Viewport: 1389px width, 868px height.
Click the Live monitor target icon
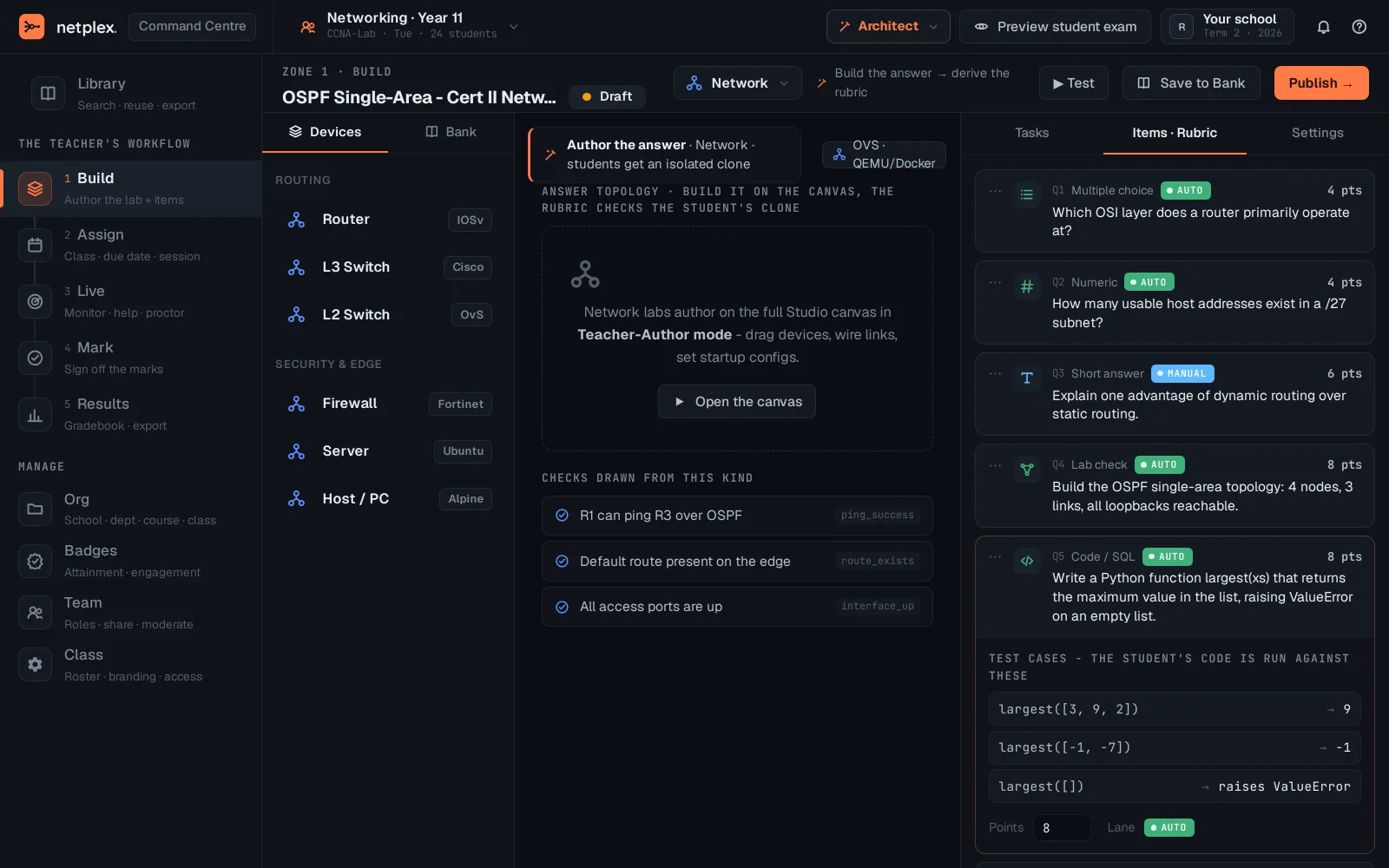(x=35, y=301)
